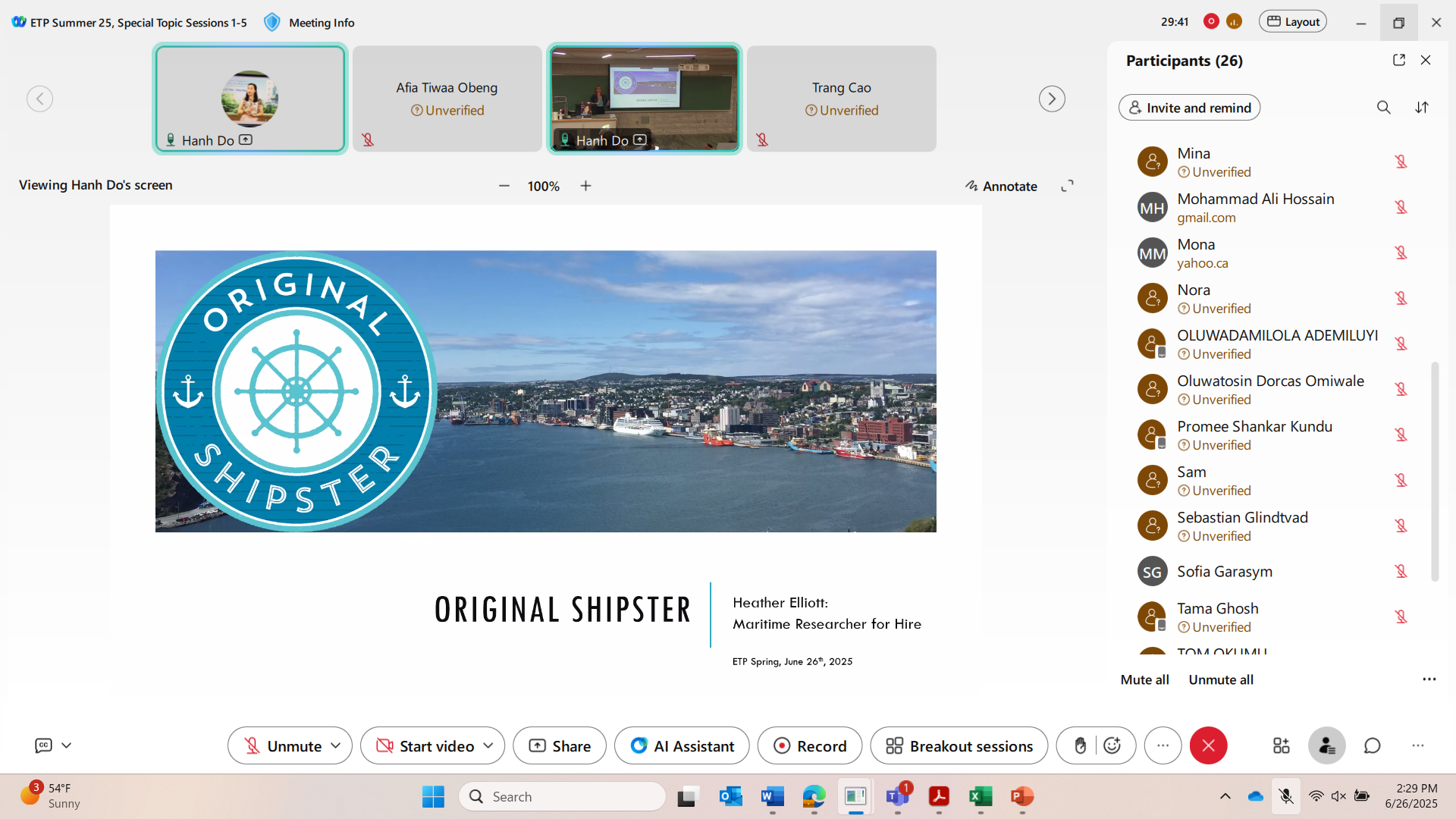The width and height of the screenshot is (1456, 819).
Task: Zoom out shared screen with minus button
Action: pos(504,186)
